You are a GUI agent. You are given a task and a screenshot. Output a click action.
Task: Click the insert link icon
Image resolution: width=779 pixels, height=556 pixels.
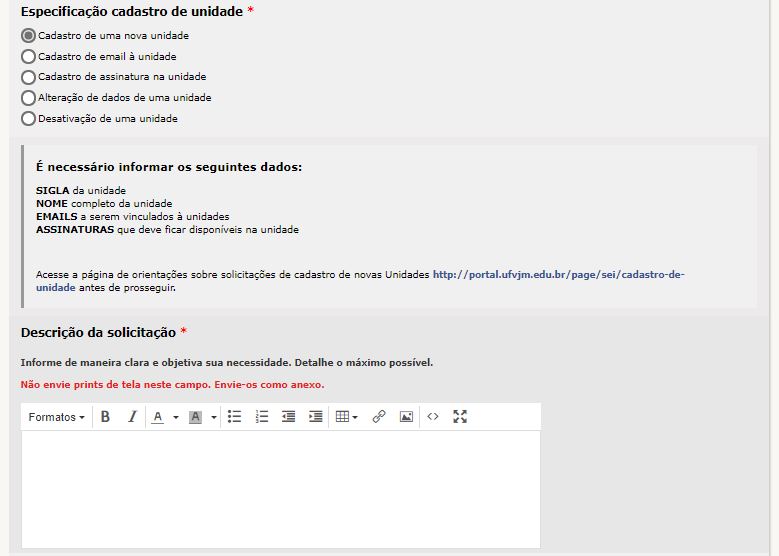pos(379,417)
